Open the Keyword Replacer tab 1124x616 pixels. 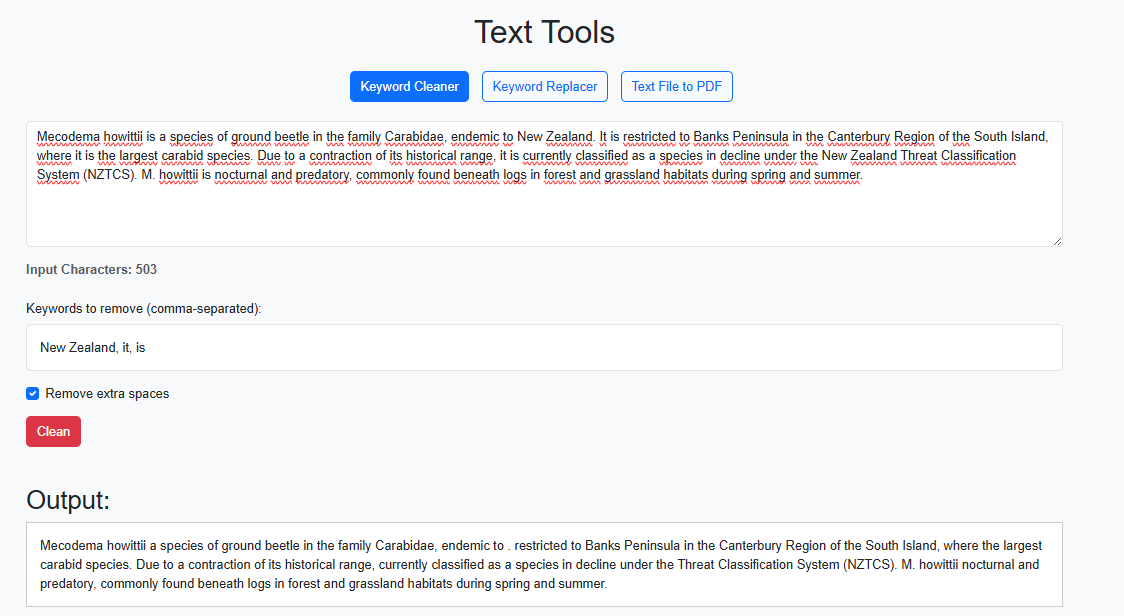[x=545, y=87]
